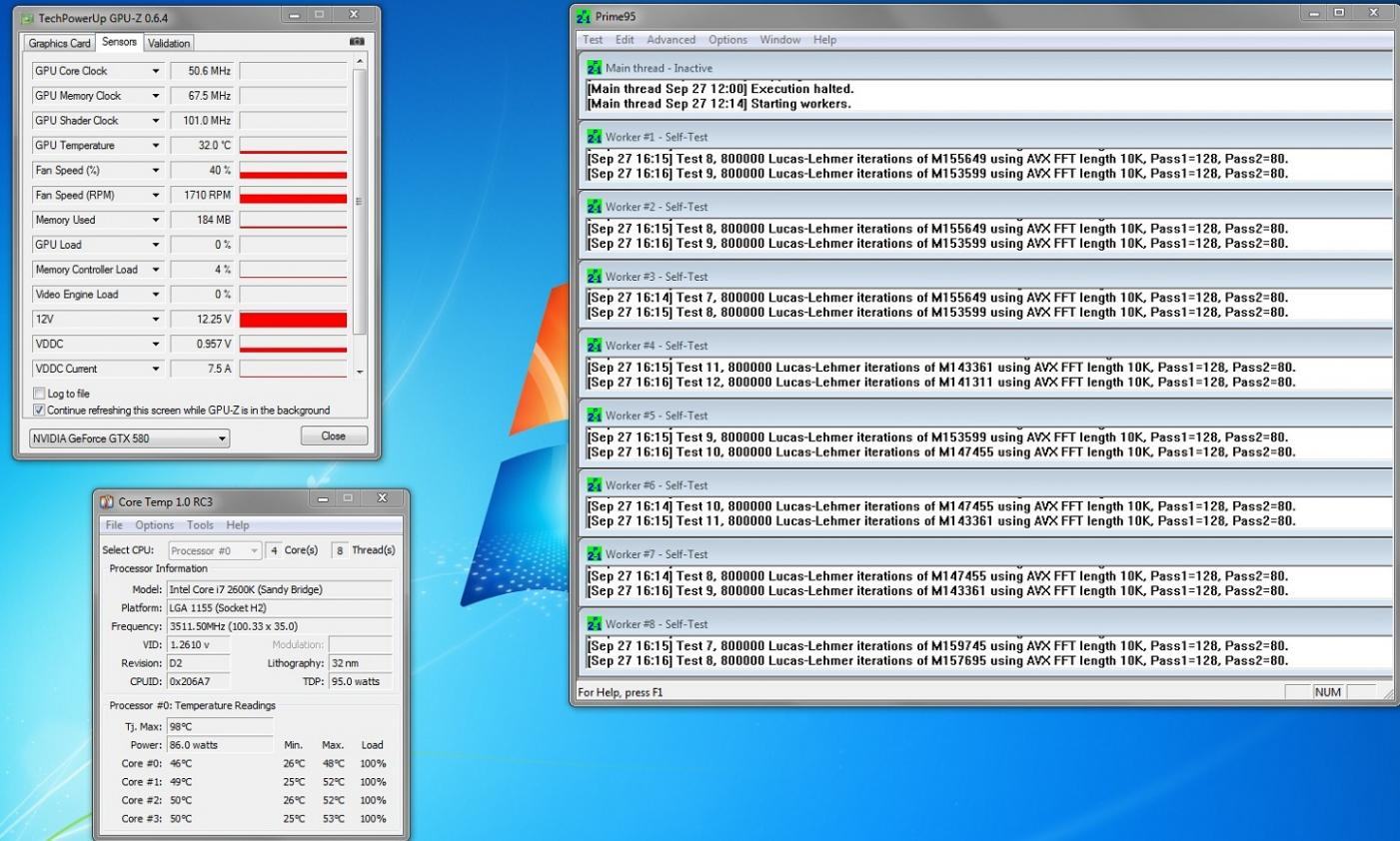Click the Core #0 temperature reading 46°C

181,764
